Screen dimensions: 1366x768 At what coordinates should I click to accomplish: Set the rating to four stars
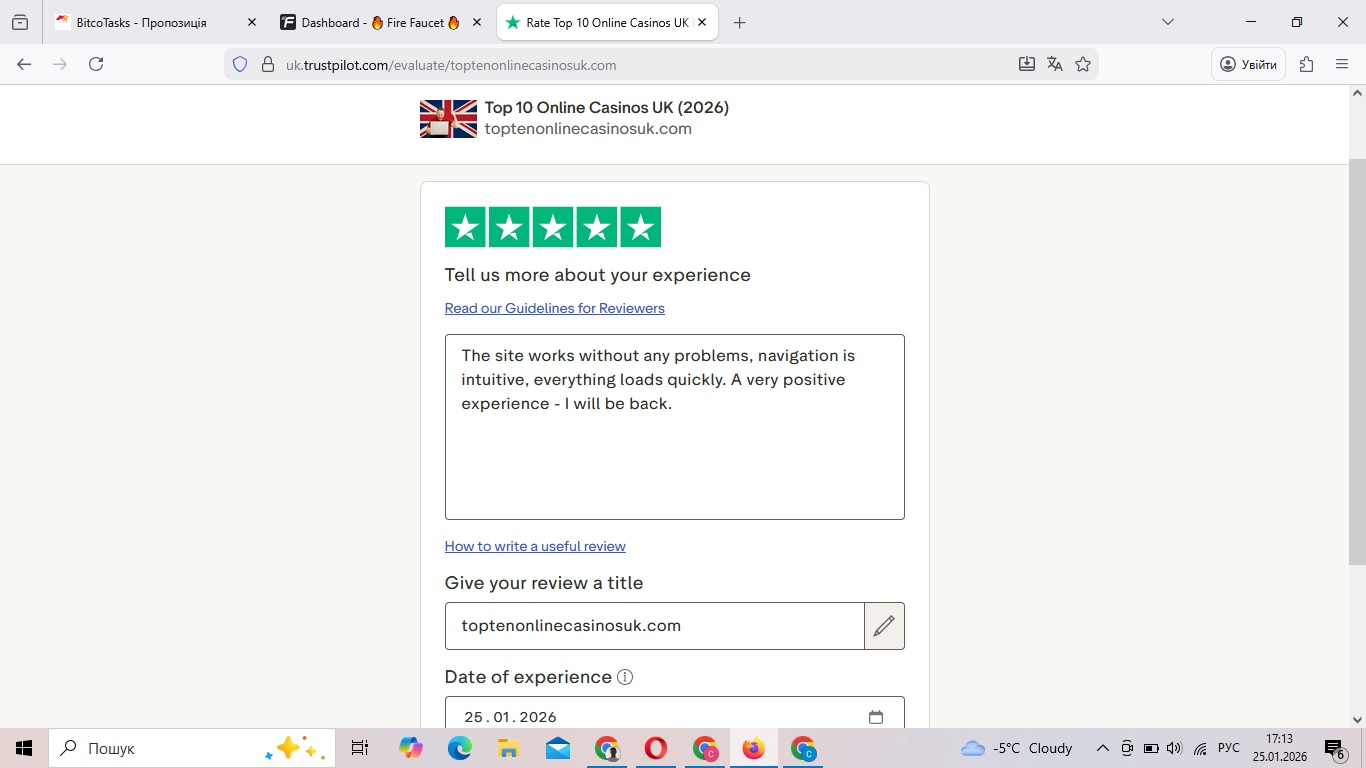coord(597,227)
